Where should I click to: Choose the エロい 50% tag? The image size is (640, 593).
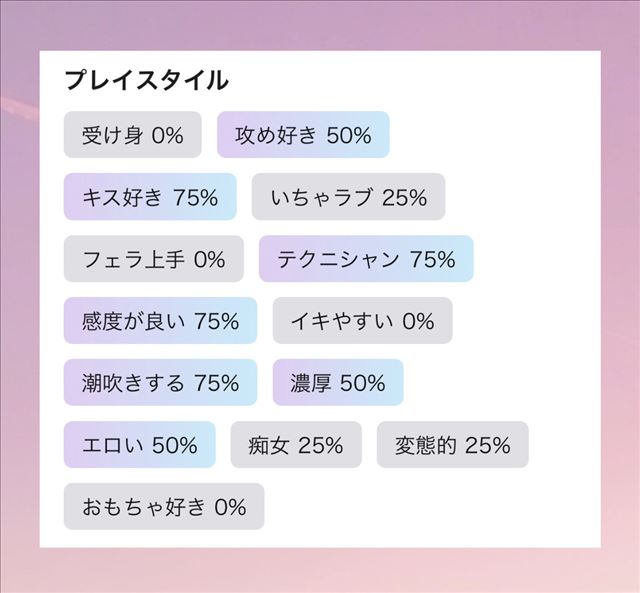[x=140, y=444]
